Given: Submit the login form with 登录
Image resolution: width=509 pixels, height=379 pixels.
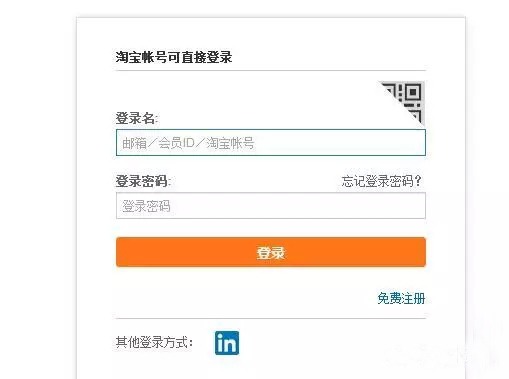Looking at the screenshot, I should click(x=271, y=252).
